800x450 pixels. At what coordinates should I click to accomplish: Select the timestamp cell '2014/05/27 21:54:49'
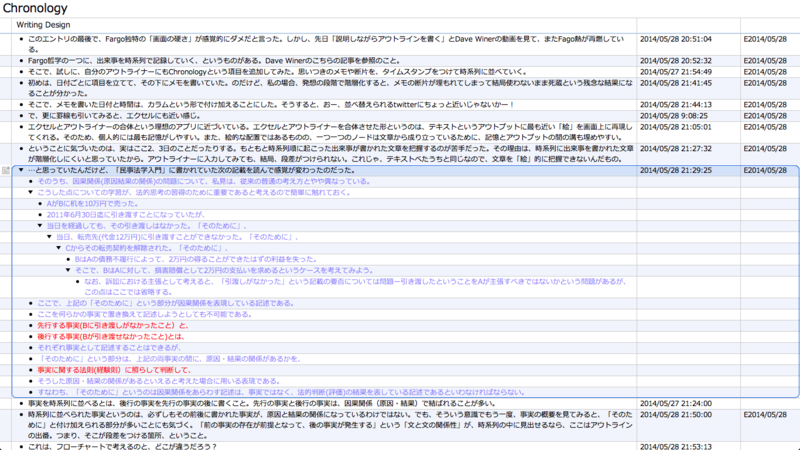click(x=676, y=72)
